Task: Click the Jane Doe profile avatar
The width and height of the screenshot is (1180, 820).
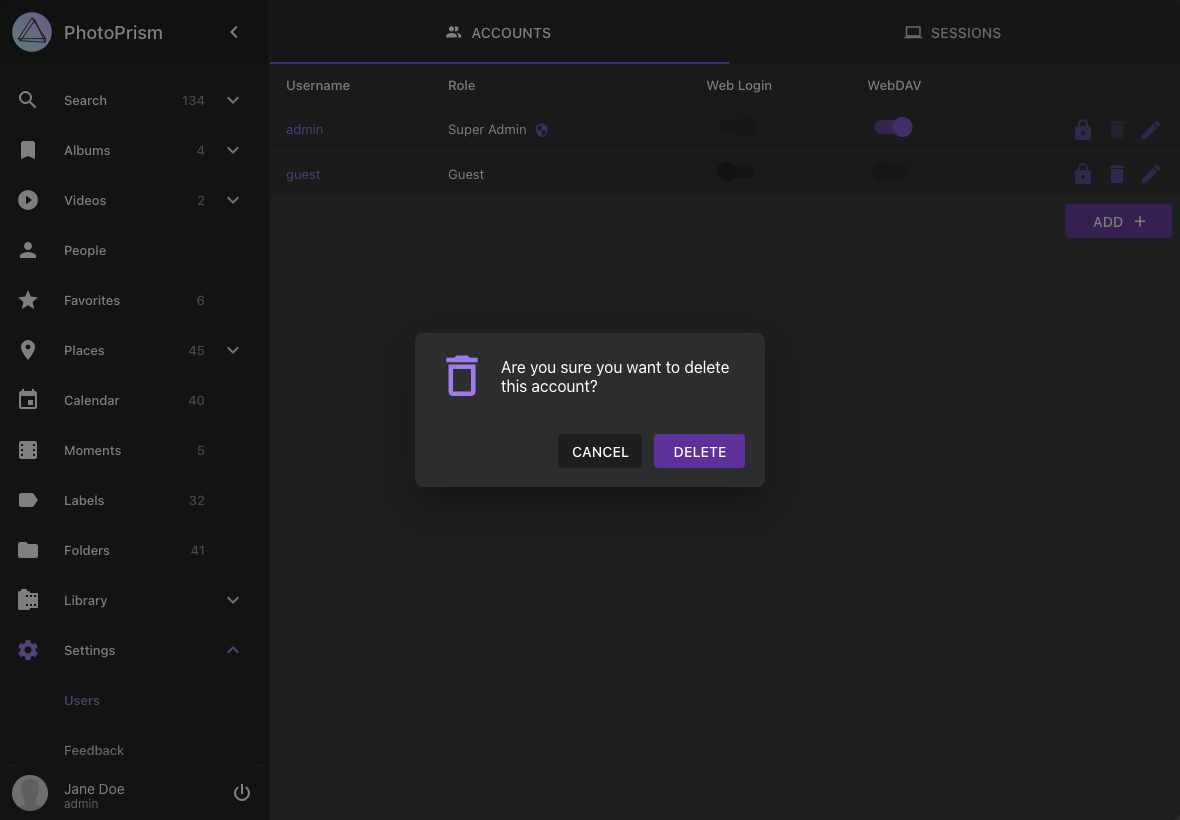Action: (30, 792)
